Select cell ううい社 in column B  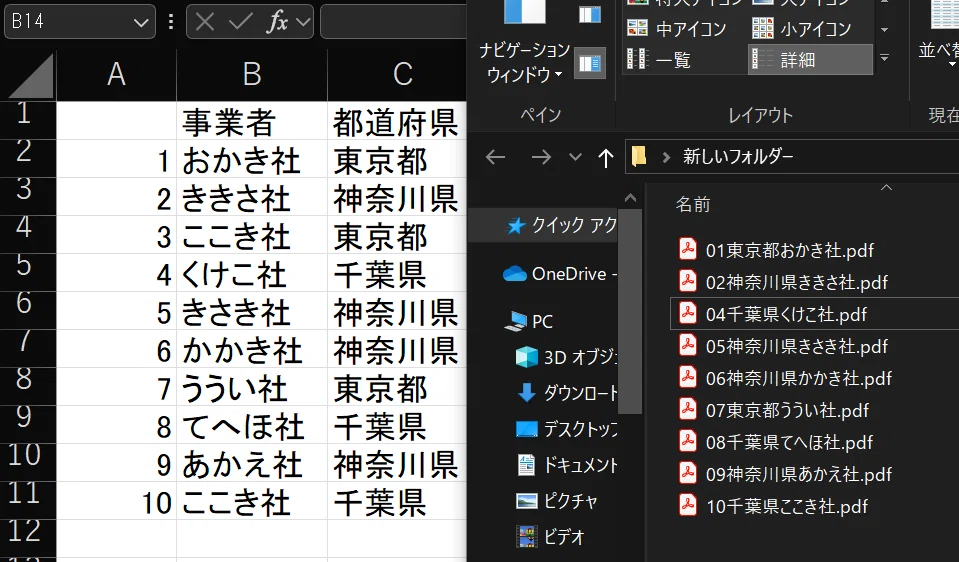click(252, 387)
